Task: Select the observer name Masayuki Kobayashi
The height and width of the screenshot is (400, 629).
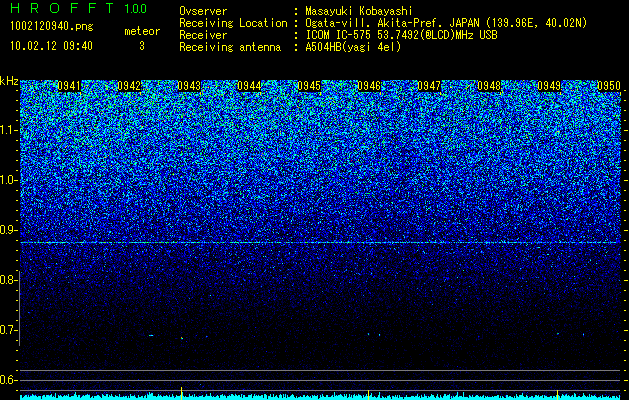Action: click(358, 11)
